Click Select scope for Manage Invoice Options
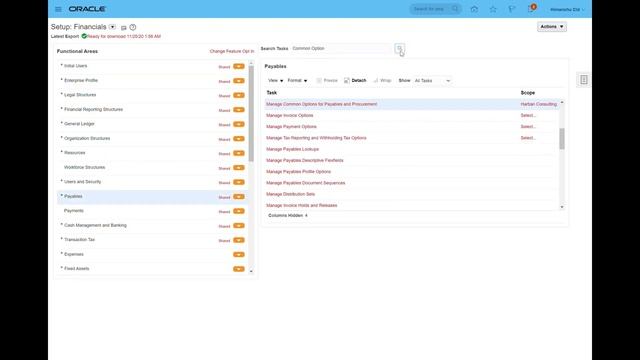640x360 pixels. pyautogui.click(x=528, y=116)
